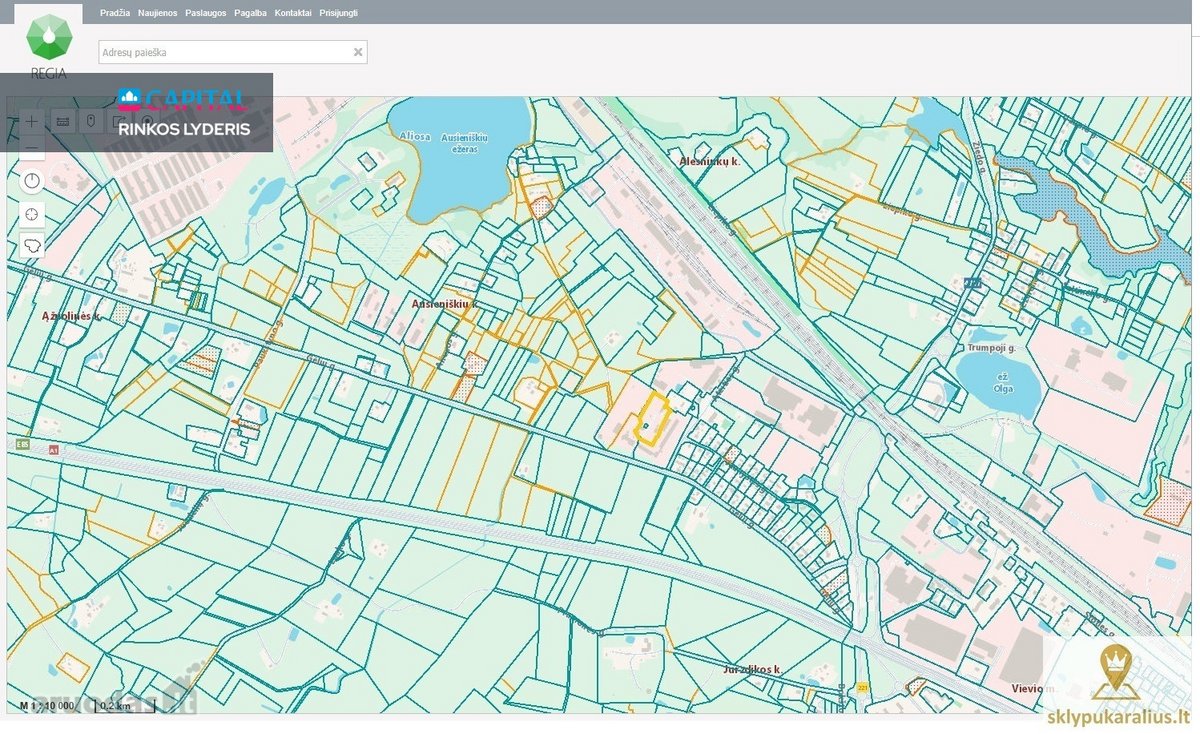Open the Paslaugos menu
1200x734 pixels.
[206, 13]
